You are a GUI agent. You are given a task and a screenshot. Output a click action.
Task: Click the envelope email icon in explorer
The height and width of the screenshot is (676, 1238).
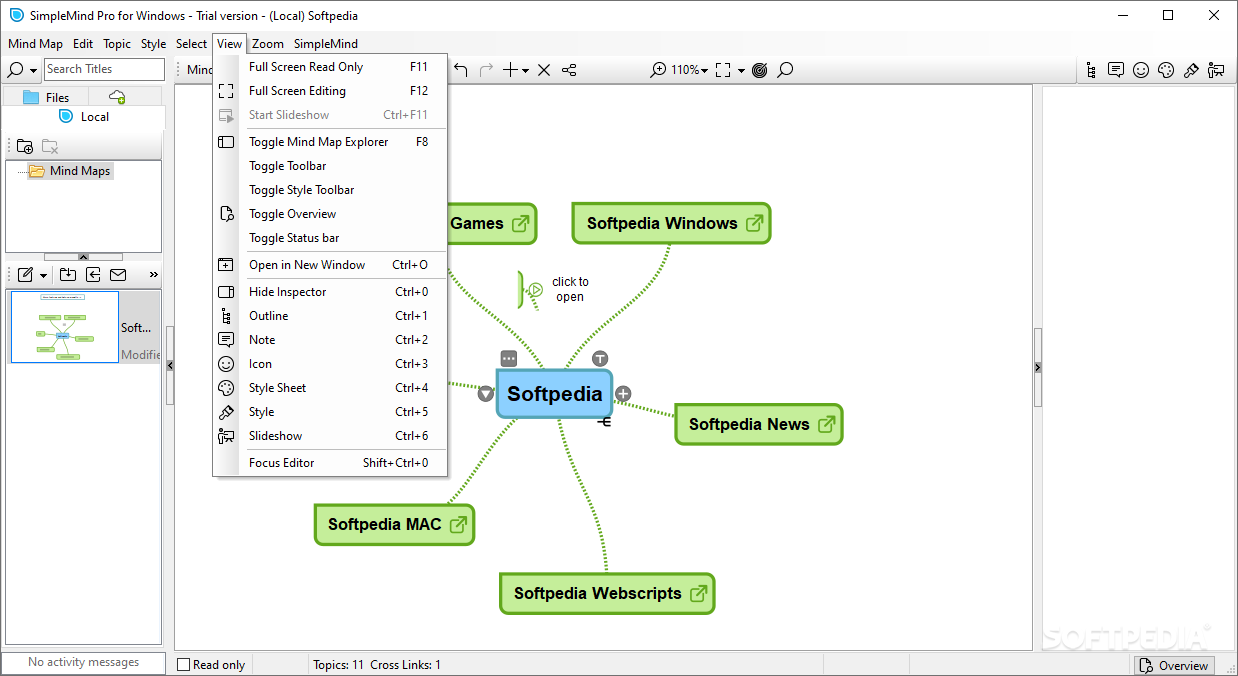pos(118,274)
